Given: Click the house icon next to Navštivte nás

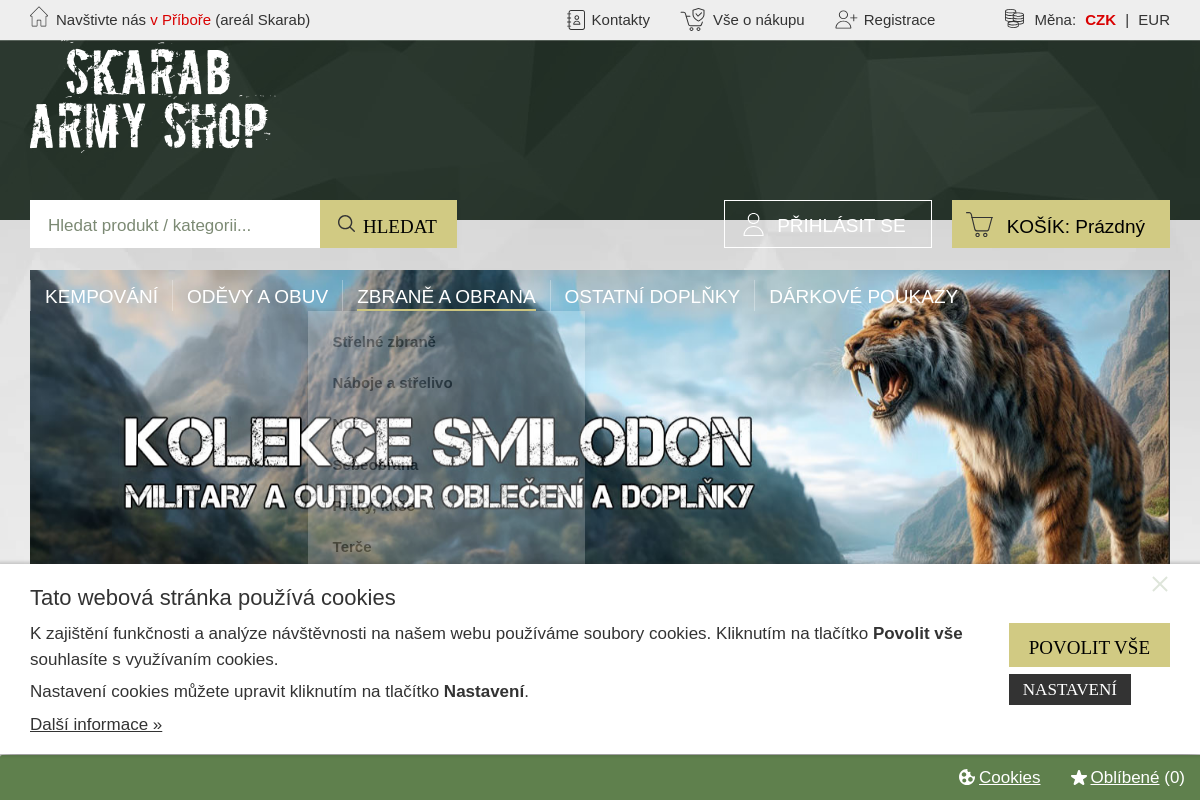Looking at the screenshot, I should tap(39, 17).
